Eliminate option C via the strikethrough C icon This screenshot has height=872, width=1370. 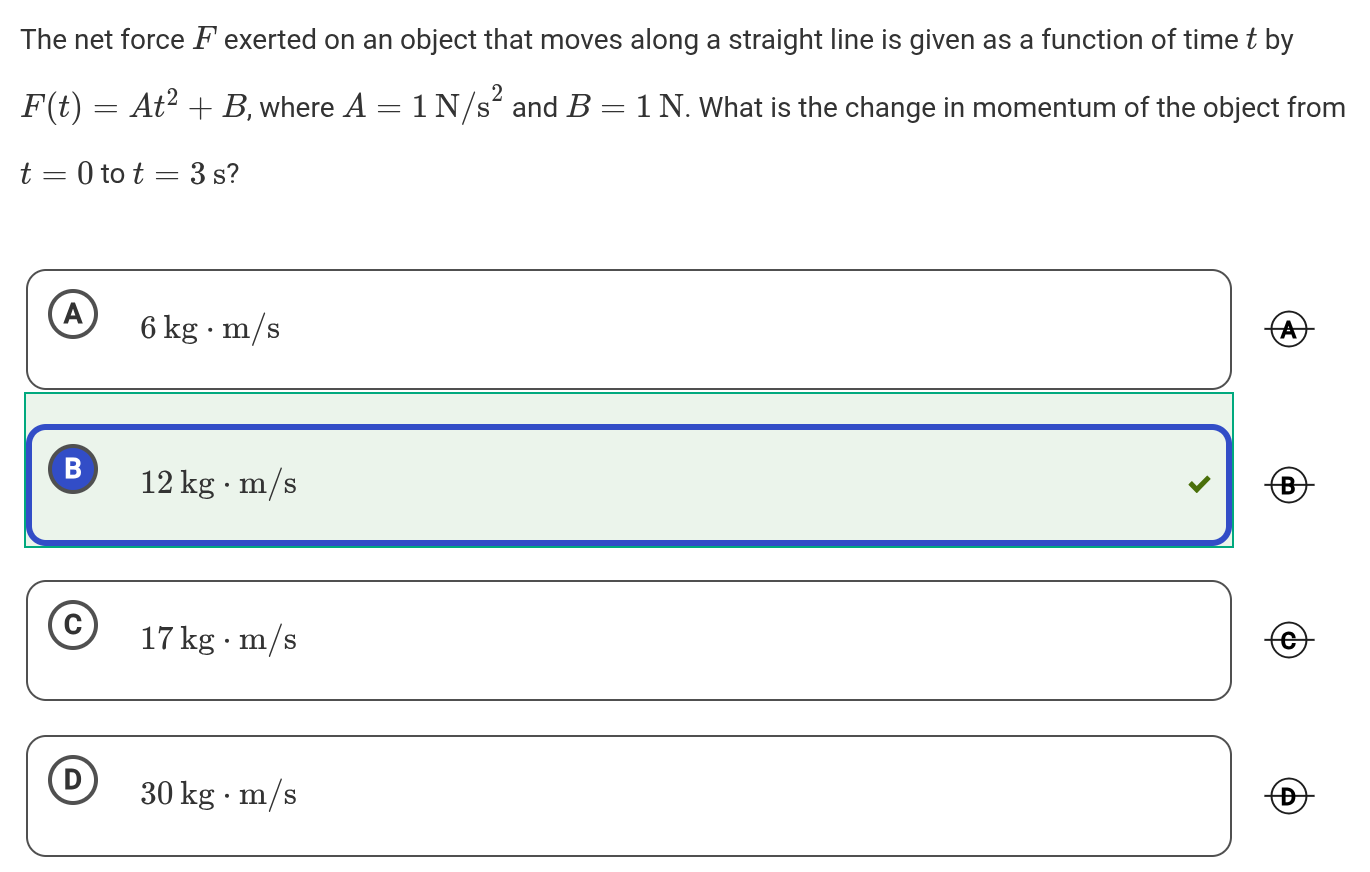point(1290,641)
